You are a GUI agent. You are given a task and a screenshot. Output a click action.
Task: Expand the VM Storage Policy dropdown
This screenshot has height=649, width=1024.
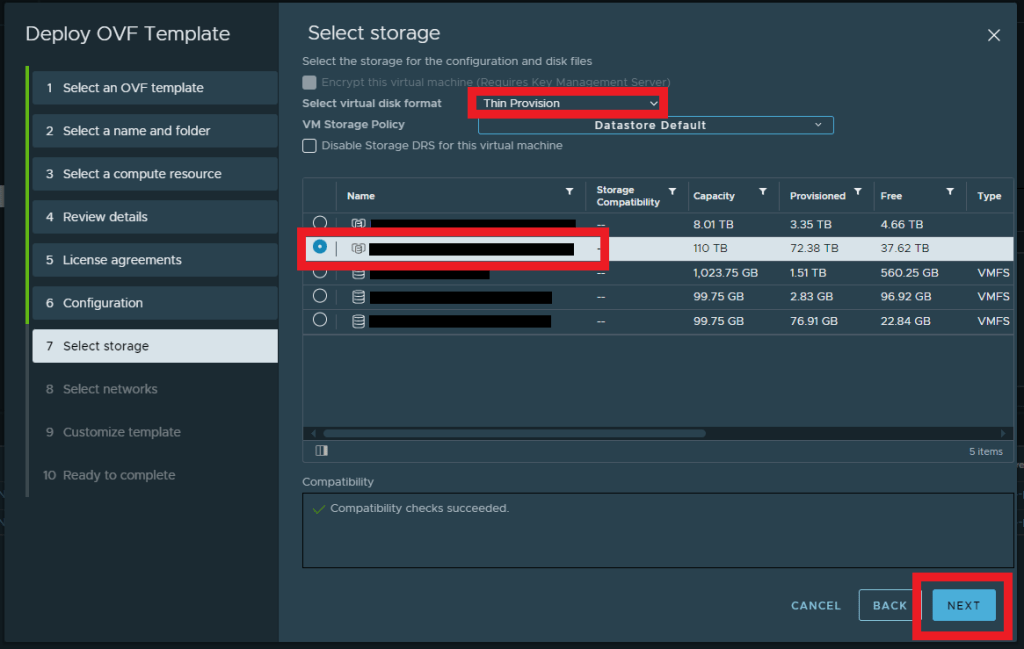[x=655, y=125]
